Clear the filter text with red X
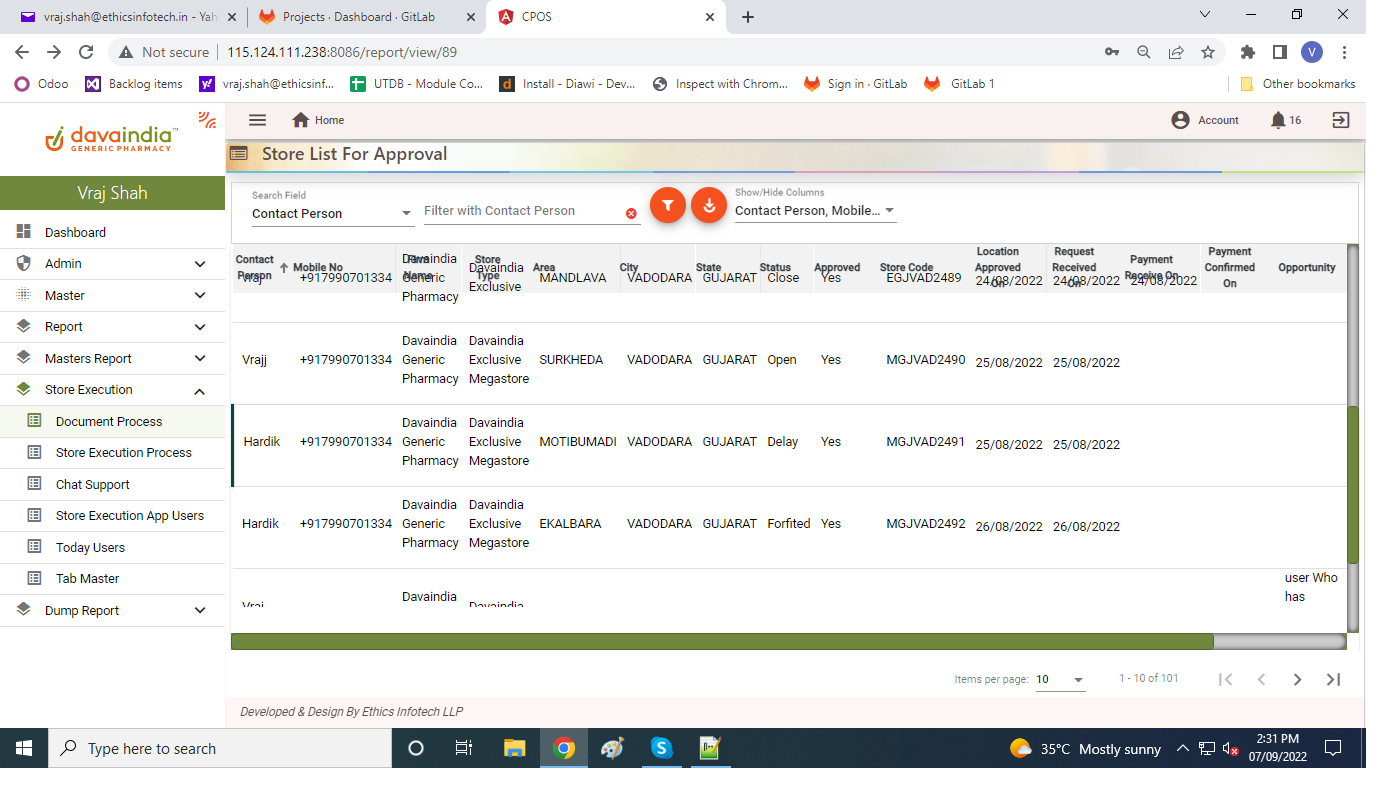 coord(631,213)
